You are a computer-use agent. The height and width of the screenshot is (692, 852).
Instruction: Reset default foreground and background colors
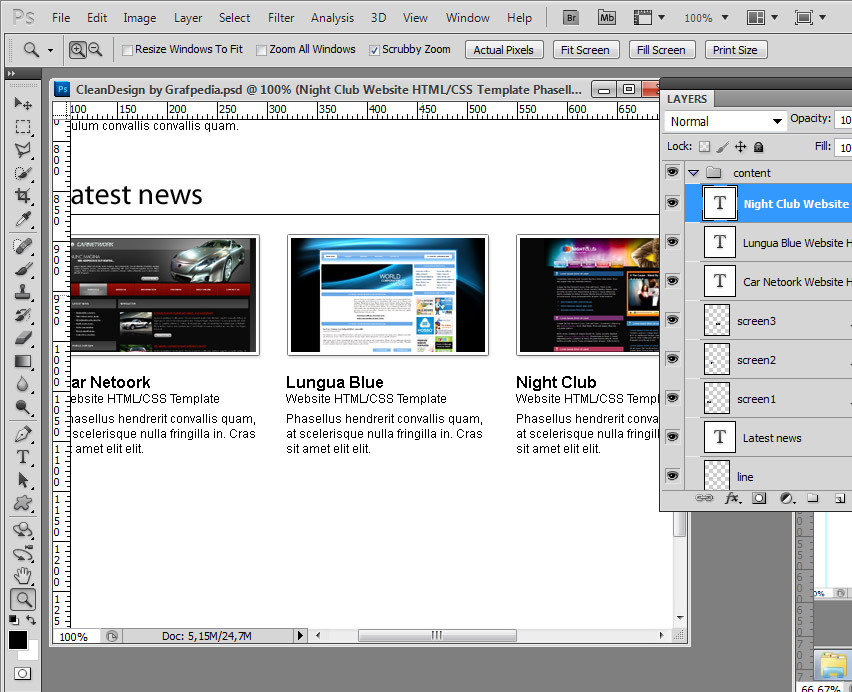14,620
